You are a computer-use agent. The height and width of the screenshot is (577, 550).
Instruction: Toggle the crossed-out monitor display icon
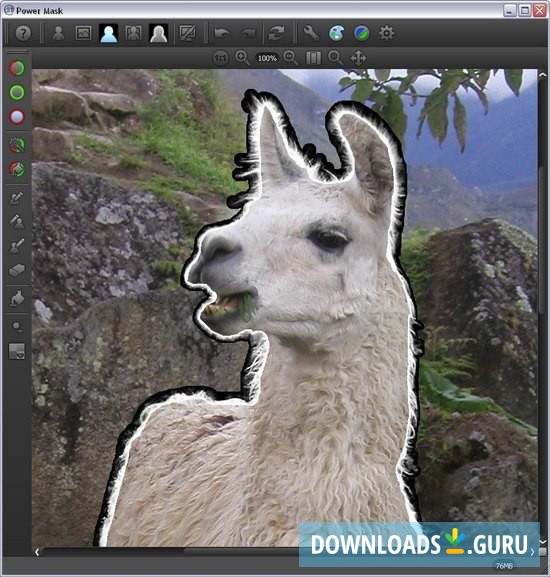click(x=188, y=33)
